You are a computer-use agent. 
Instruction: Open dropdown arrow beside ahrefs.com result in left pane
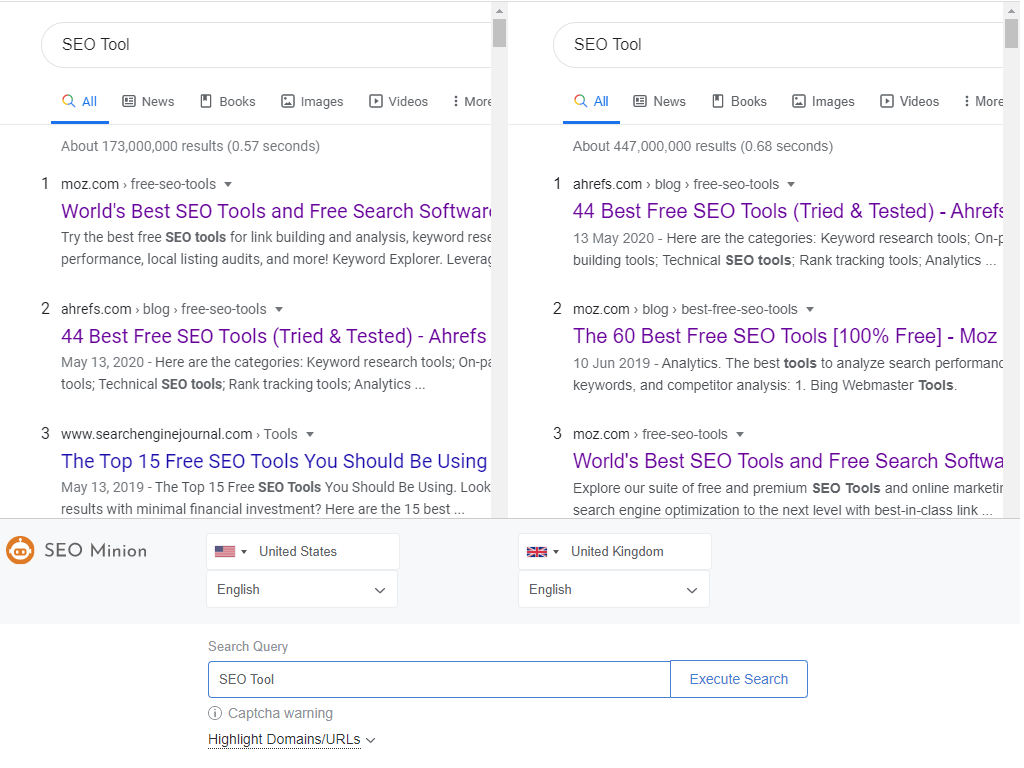pyautogui.click(x=279, y=310)
